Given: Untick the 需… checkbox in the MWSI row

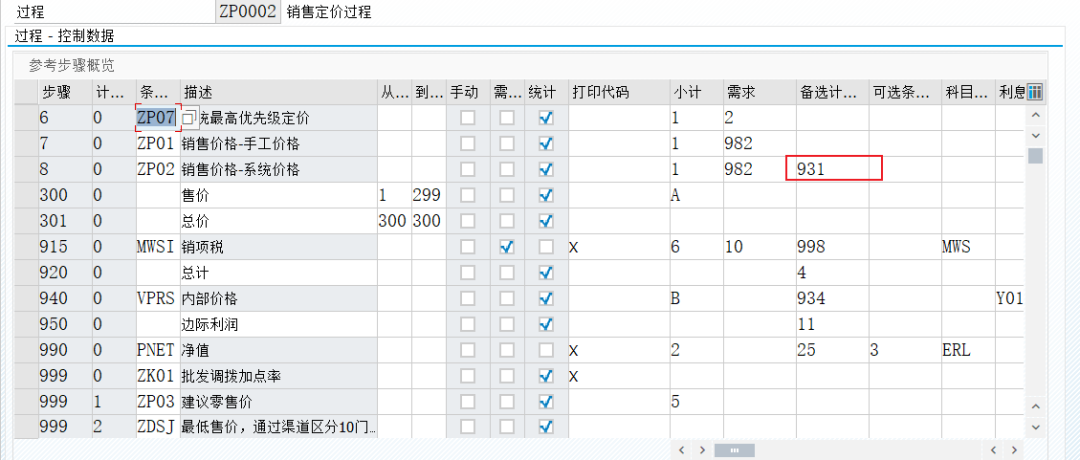Looking at the screenshot, I should [x=507, y=247].
